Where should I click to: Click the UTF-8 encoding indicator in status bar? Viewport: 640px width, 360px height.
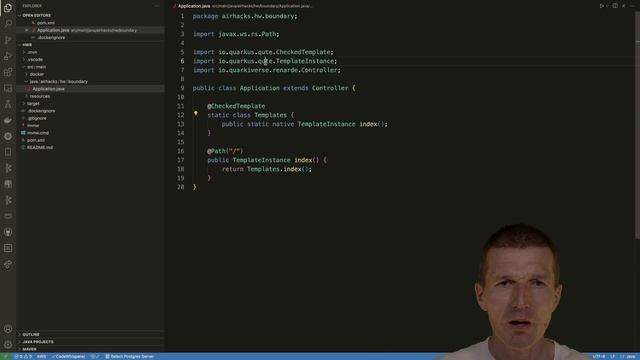tap(598, 356)
